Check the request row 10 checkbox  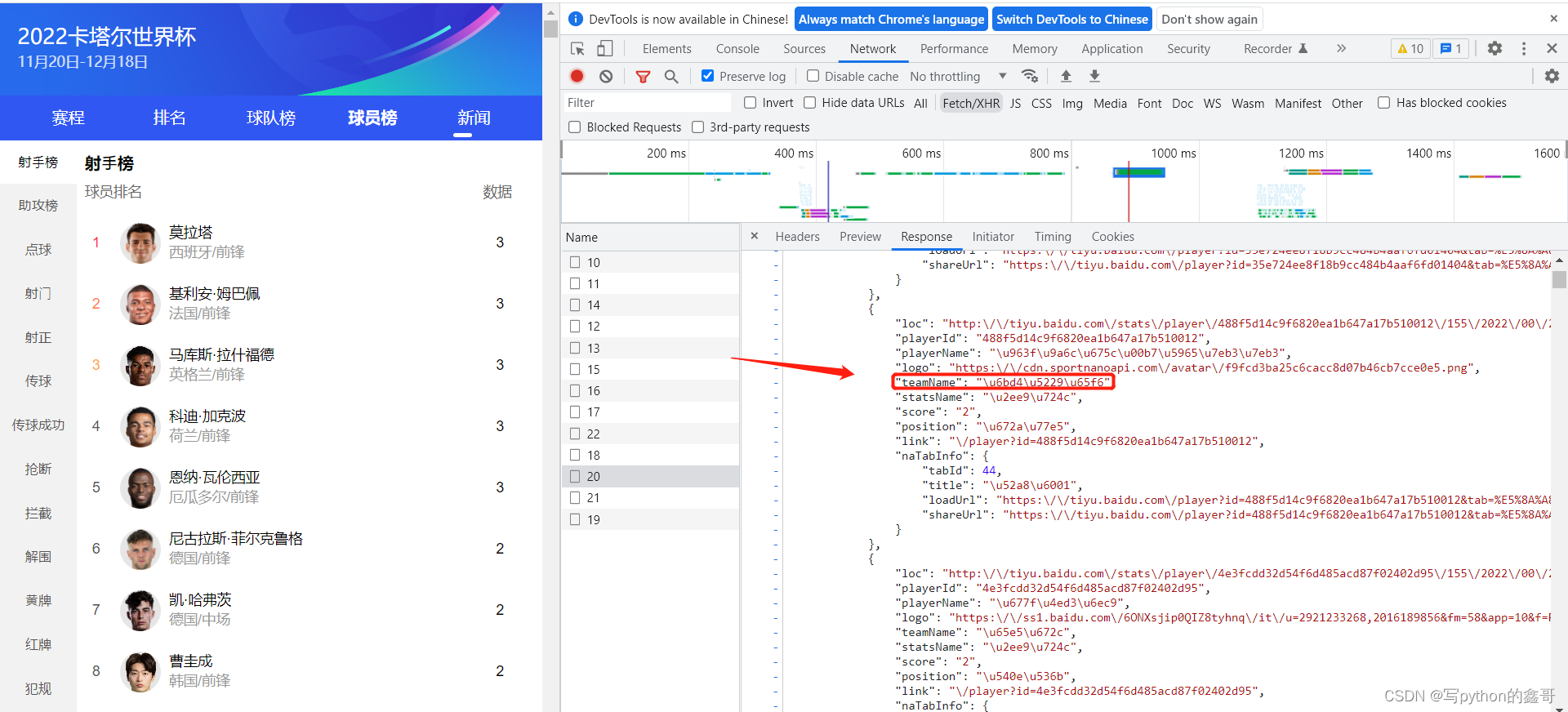pyautogui.click(x=575, y=262)
